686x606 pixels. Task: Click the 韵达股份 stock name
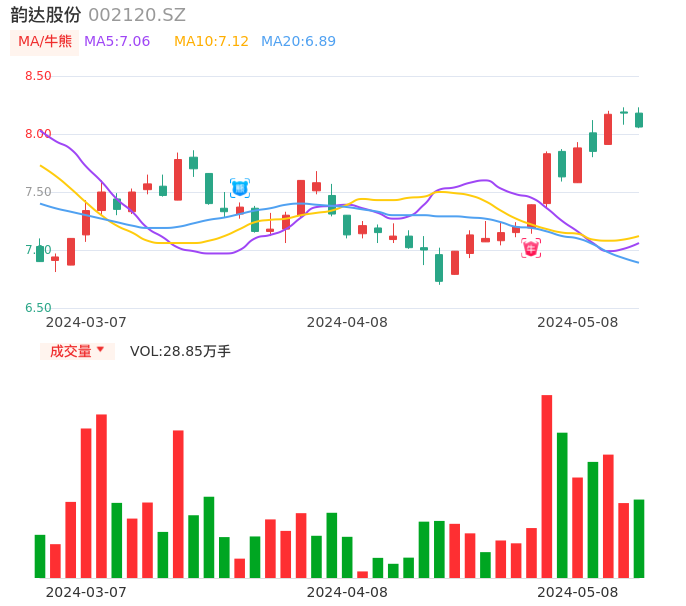46,15
